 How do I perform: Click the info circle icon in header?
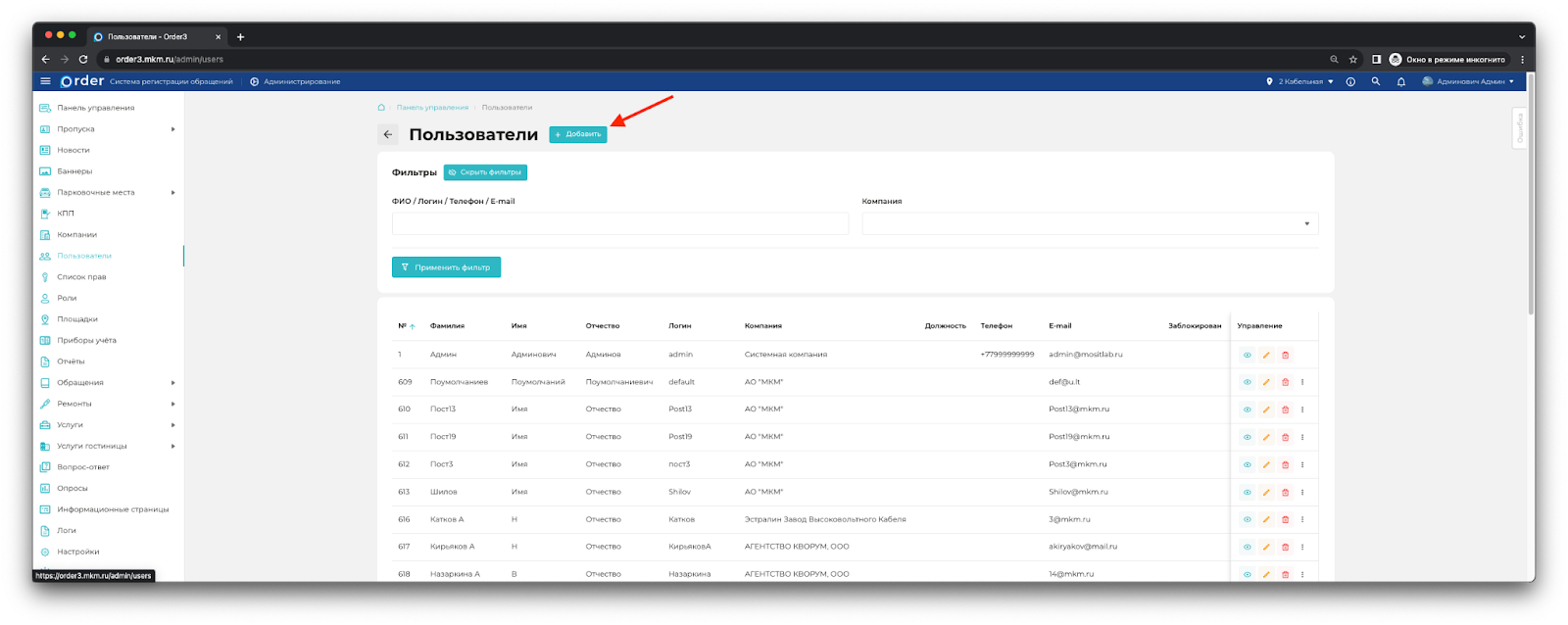(x=1350, y=81)
